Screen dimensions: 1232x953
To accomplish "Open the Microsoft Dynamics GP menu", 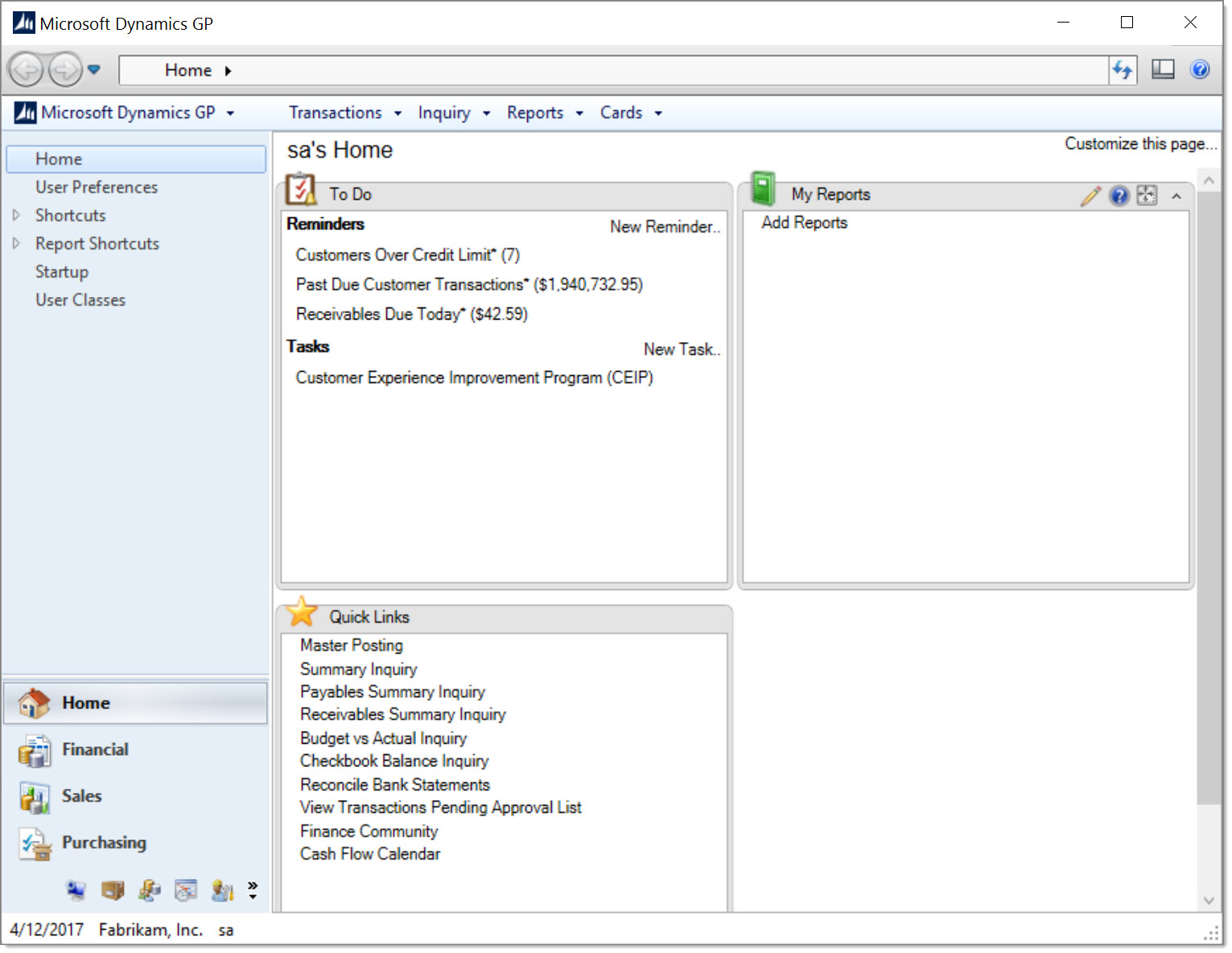I will tap(124, 113).
